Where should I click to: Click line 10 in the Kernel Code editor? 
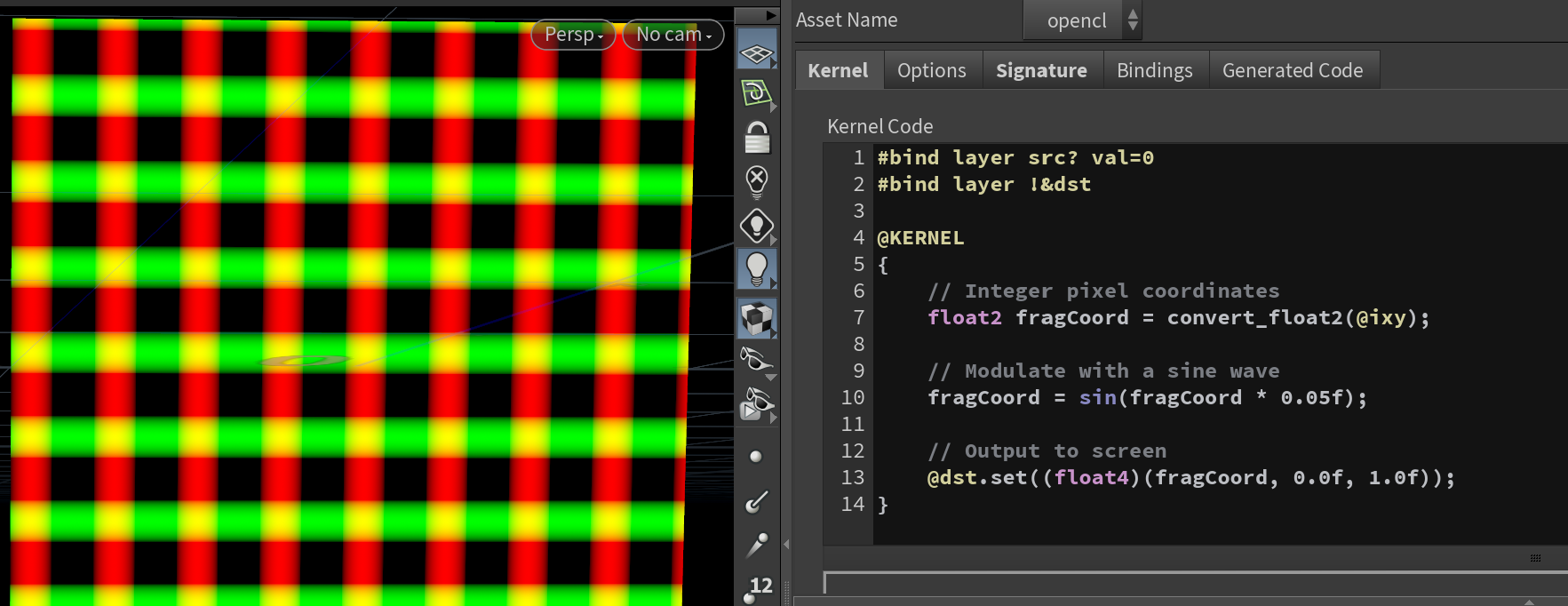coord(1146,397)
